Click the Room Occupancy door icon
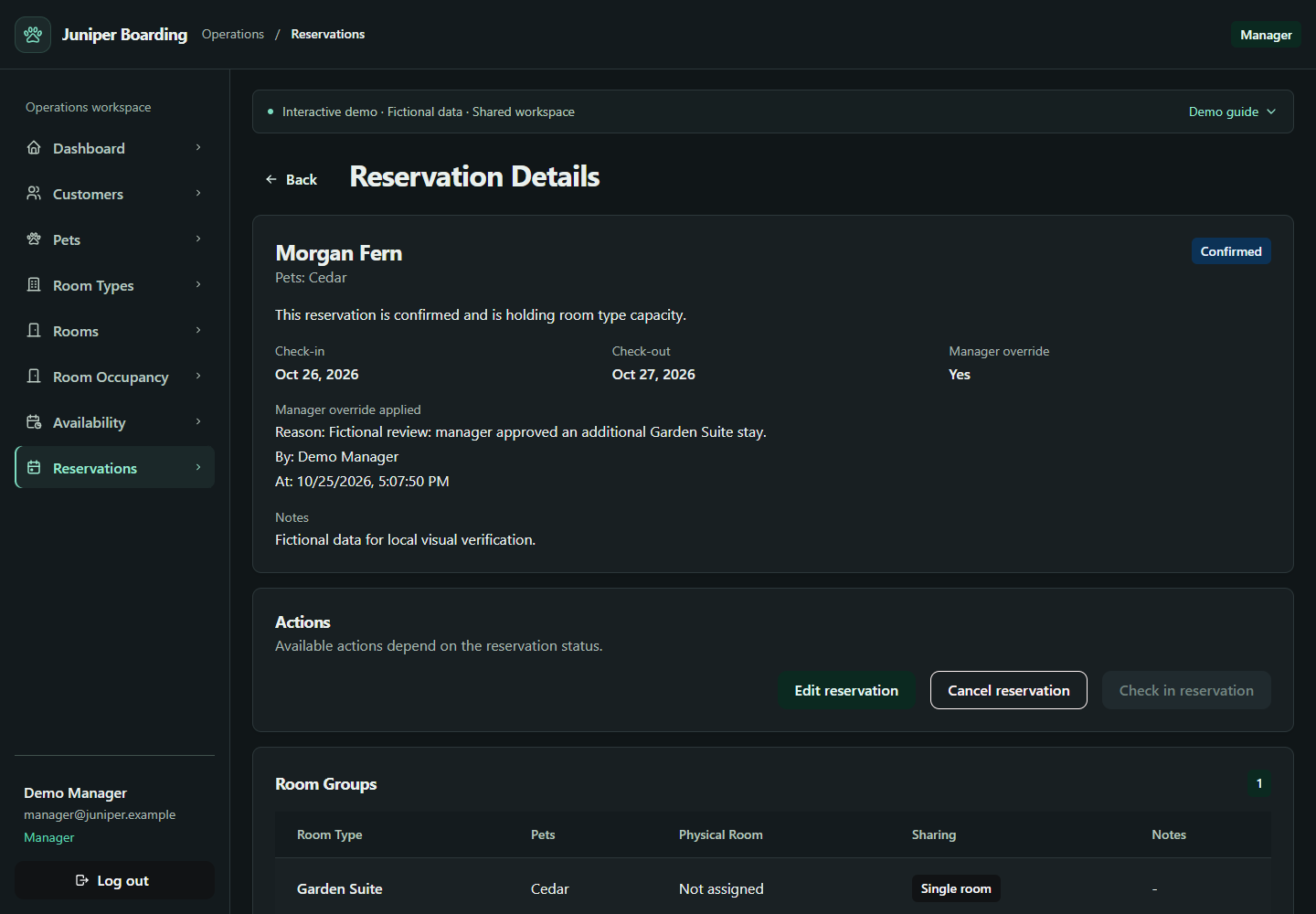 (x=34, y=376)
